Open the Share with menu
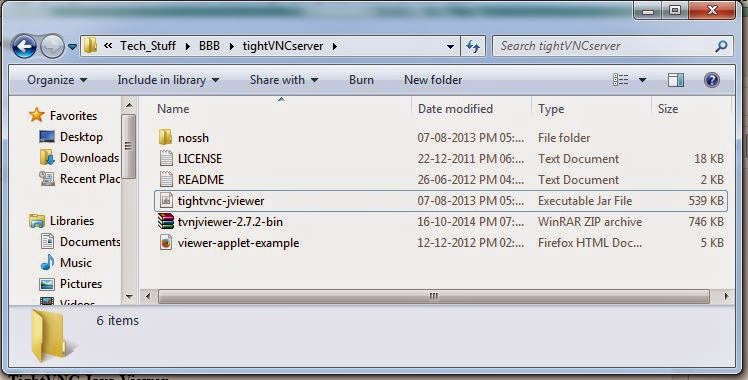Image resolution: width=748 pixels, height=380 pixels. (284, 80)
